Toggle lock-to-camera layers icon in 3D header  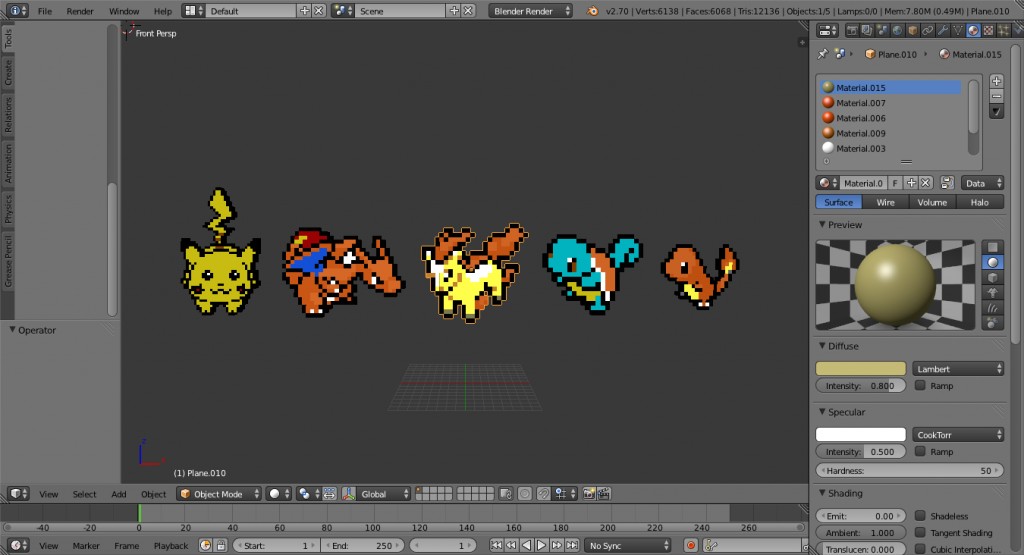coord(505,494)
